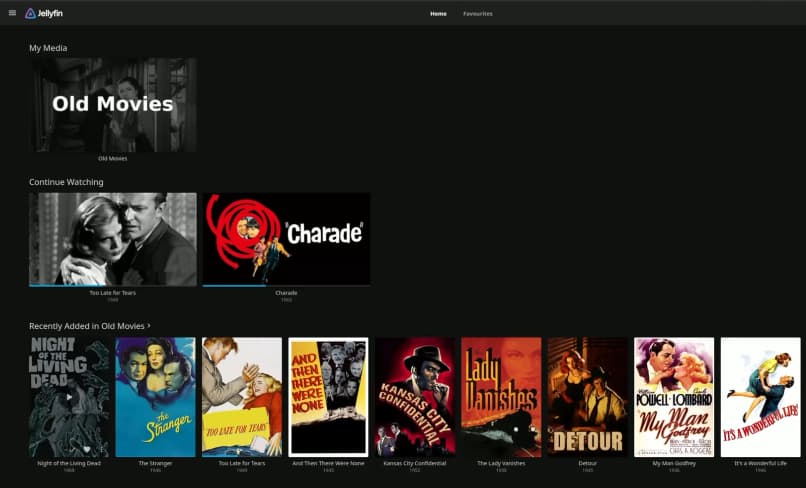Switch to the Home tab
This screenshot has height=488, width=806.
pyautogui.click(x=438, y=14)
